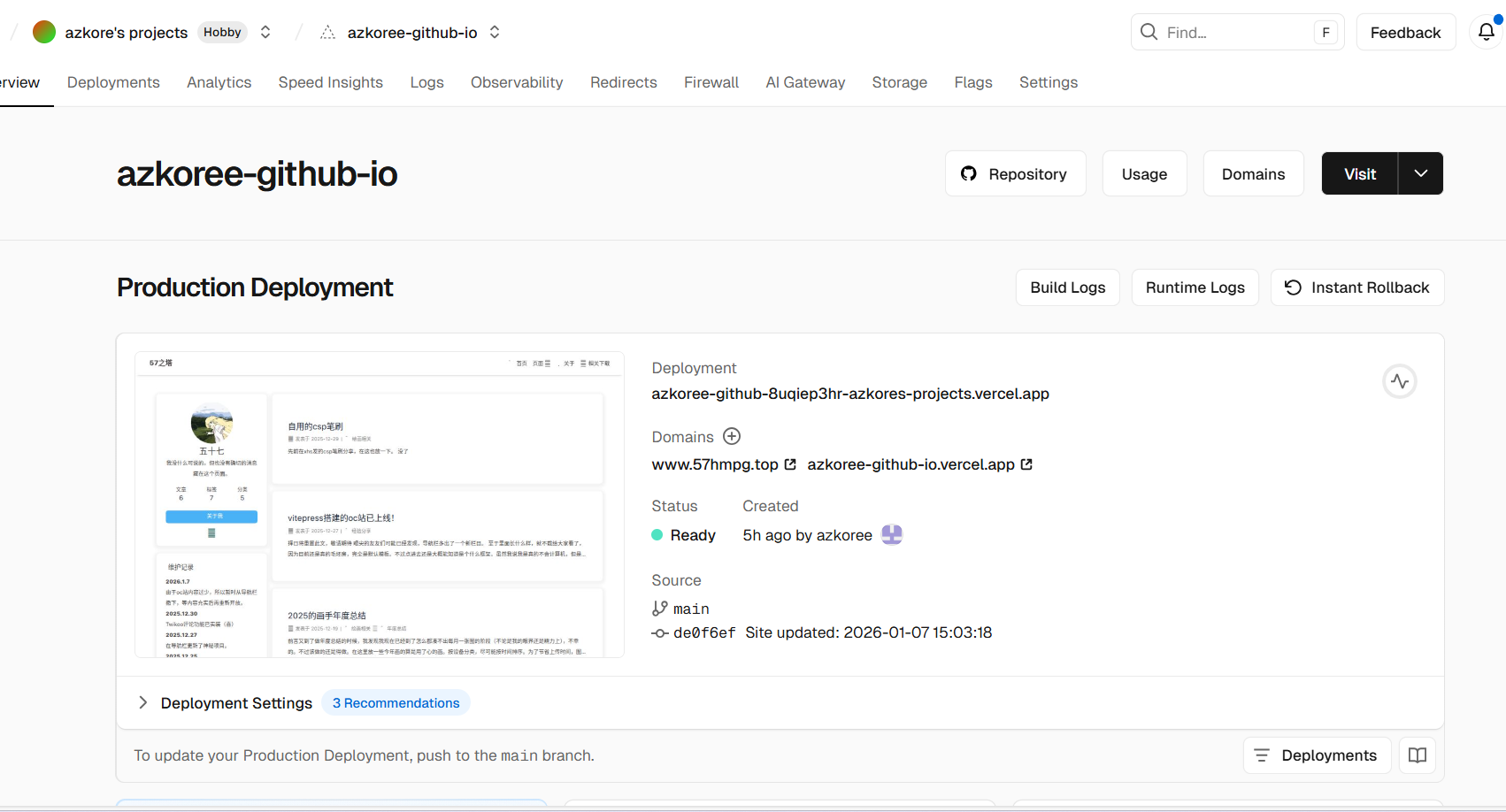Expand the Deployment Settings section

(143, 702)
